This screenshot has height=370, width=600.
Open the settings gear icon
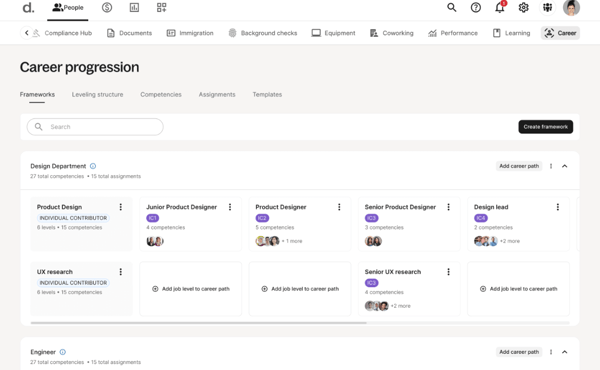[523, 7]
